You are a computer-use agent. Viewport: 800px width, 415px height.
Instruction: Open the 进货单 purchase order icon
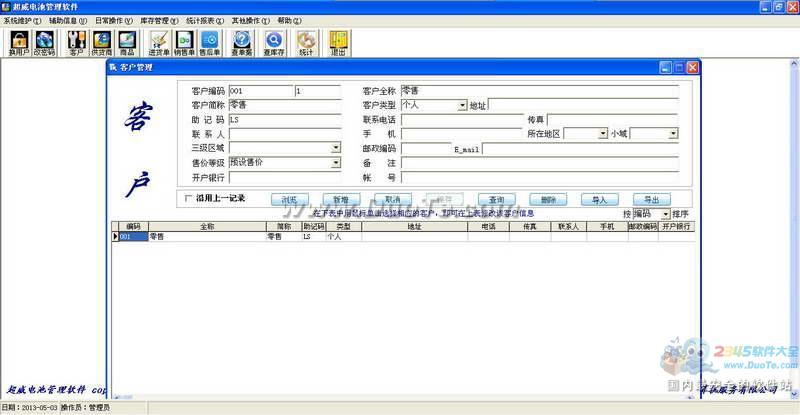(159, 43)
